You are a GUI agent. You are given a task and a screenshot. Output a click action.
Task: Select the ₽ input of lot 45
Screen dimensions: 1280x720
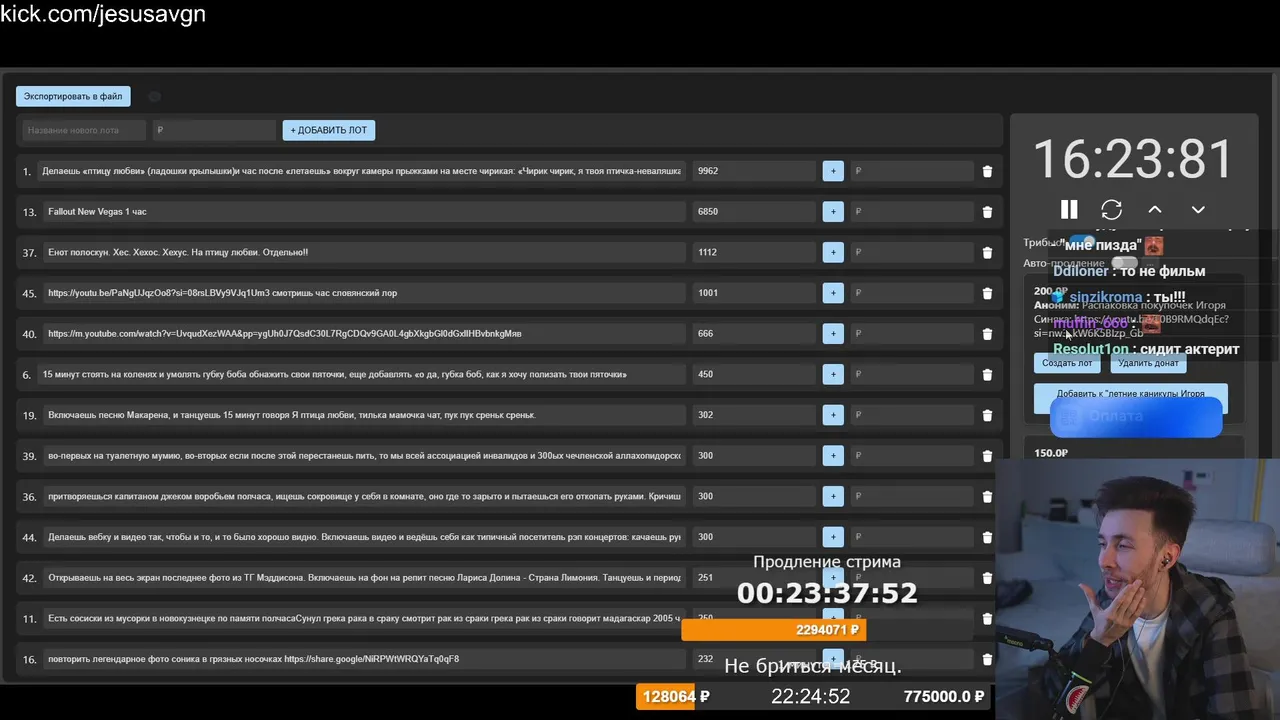coord(911,293)
